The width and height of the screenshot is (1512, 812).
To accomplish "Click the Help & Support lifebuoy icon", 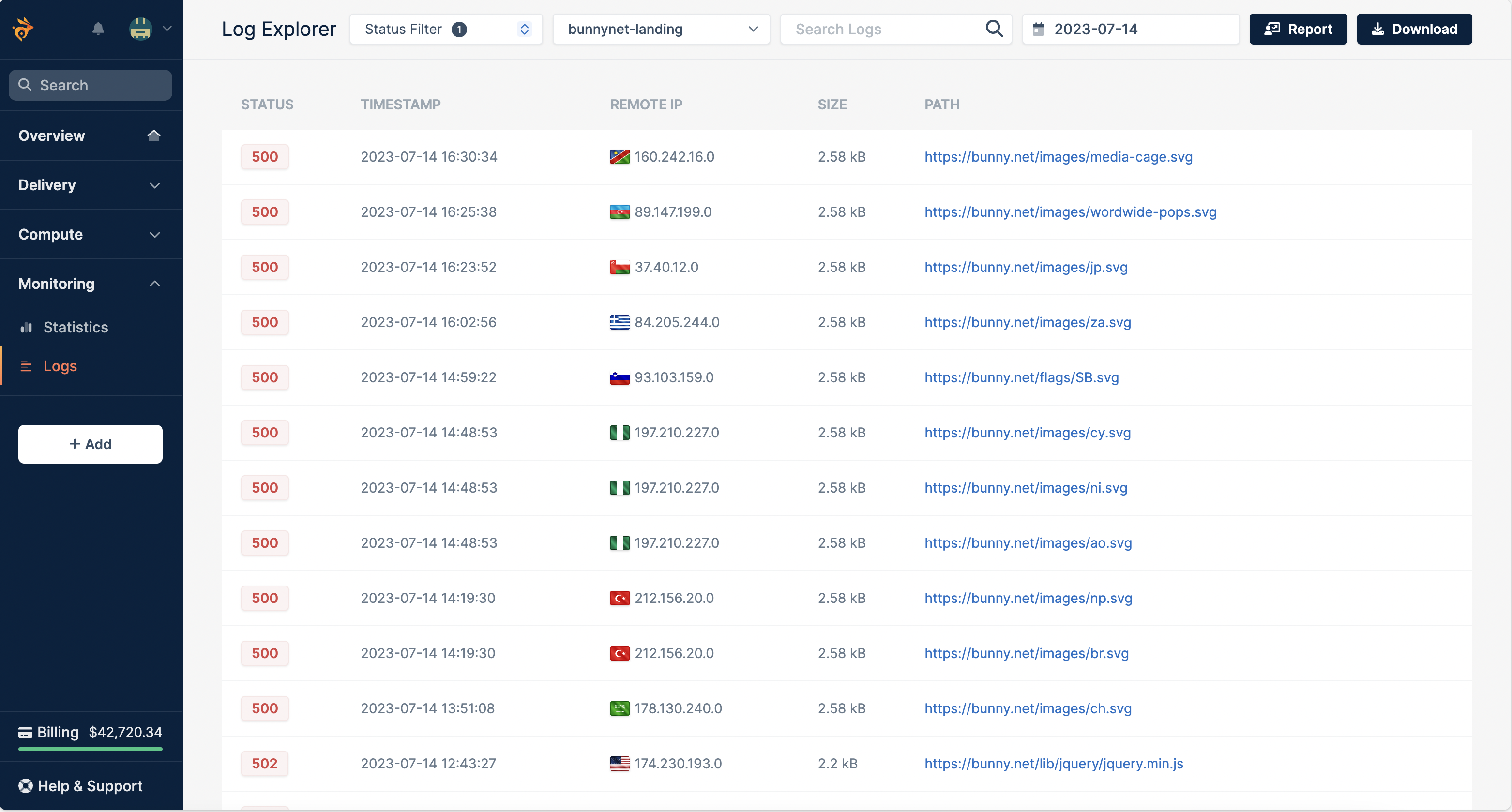I will coord(26,785).
